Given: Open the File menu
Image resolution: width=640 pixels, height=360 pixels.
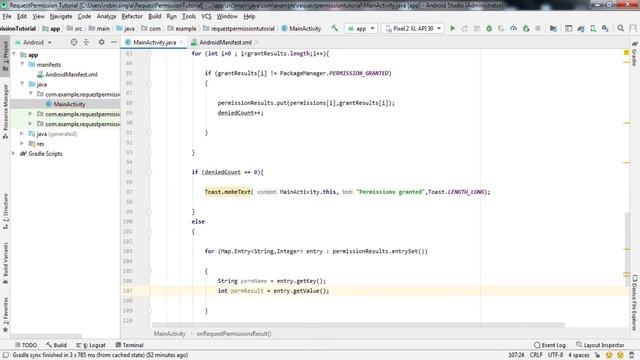Looking at the screenshot, I should pyautogui.click(x=7, y=16).
